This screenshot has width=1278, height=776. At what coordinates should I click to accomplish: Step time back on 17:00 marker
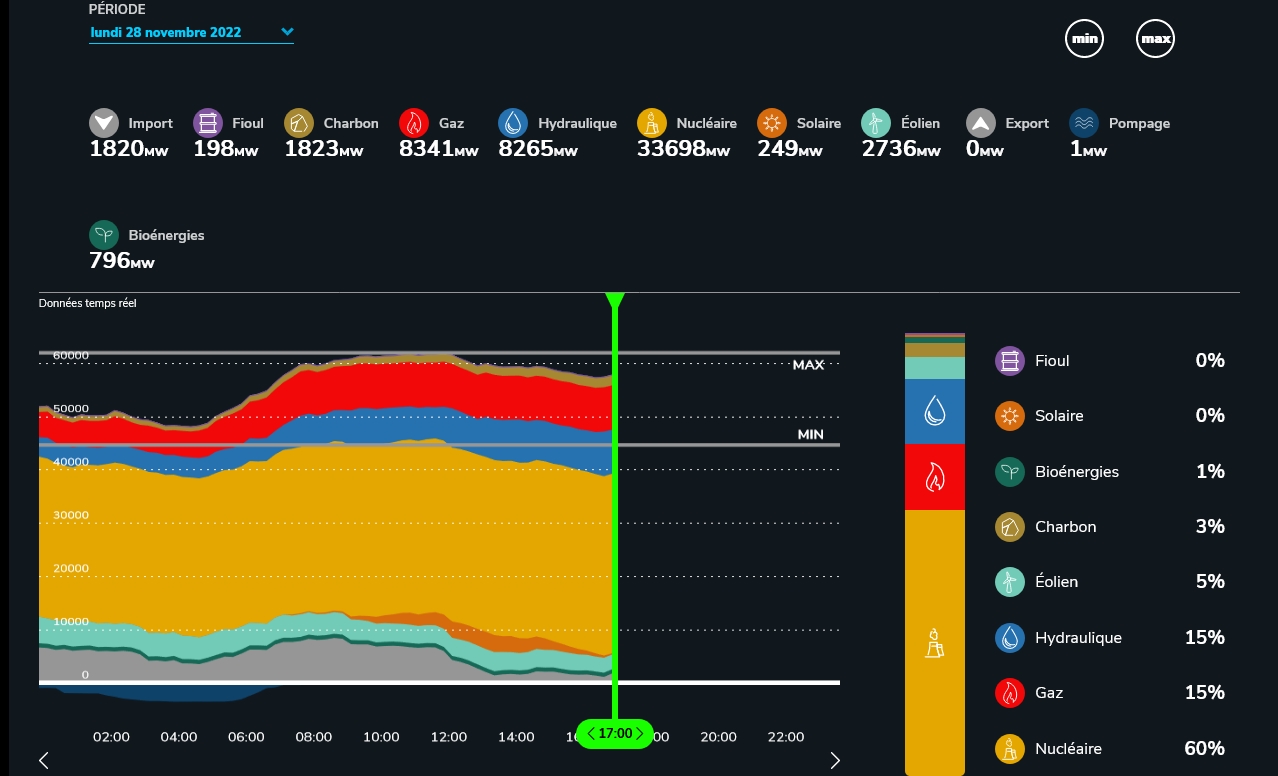click(591, 734)
